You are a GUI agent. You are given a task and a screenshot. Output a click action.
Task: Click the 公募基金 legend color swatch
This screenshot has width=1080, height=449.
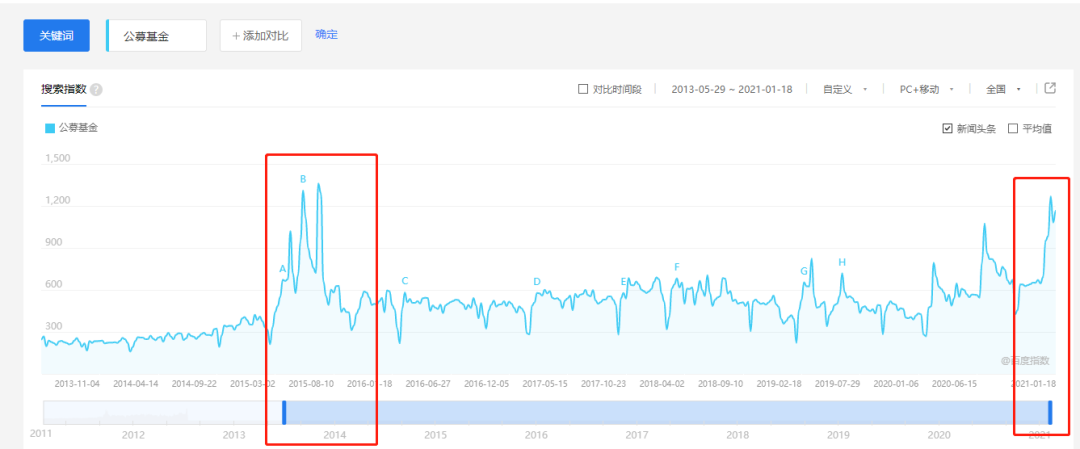[x=50, y=128]
